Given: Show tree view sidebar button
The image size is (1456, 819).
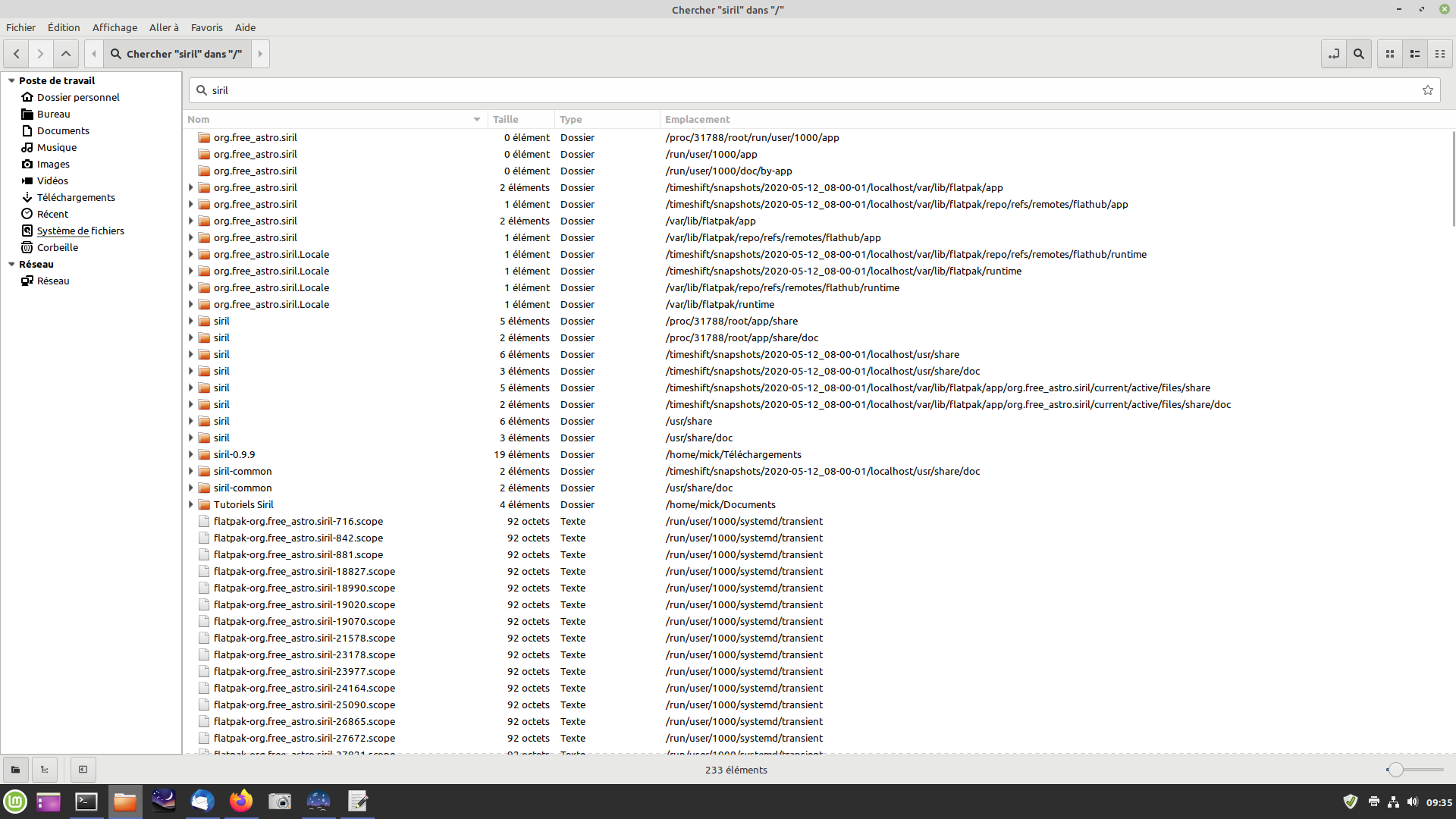Looking at the screenshot, I should pos(45,770).
